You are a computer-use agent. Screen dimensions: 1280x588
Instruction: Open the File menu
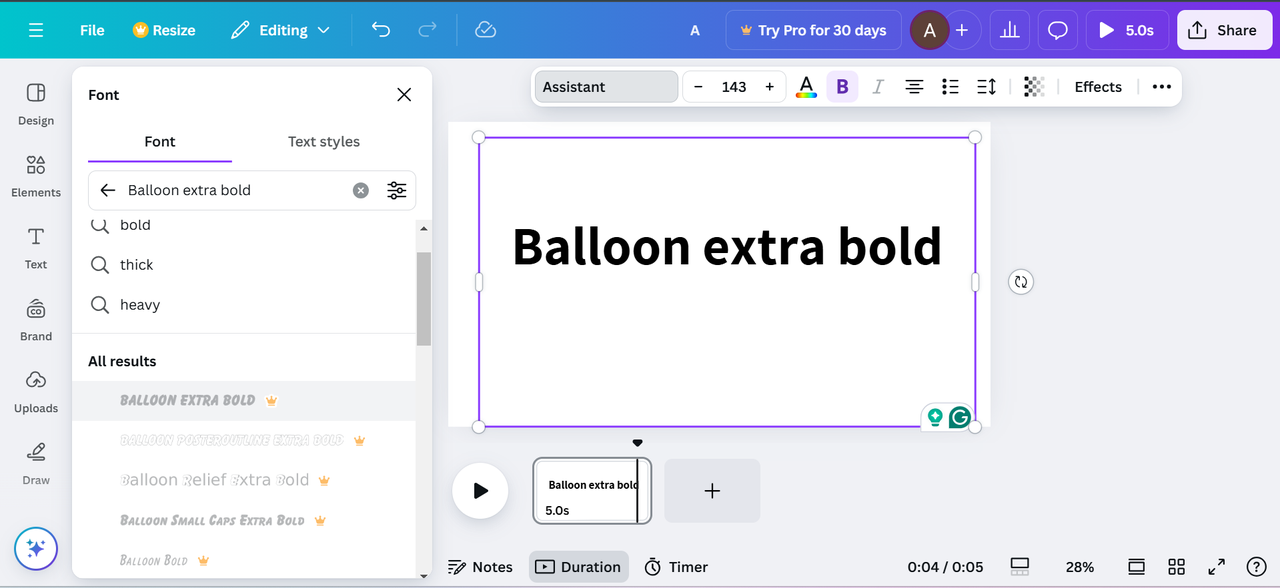point(92,30)
